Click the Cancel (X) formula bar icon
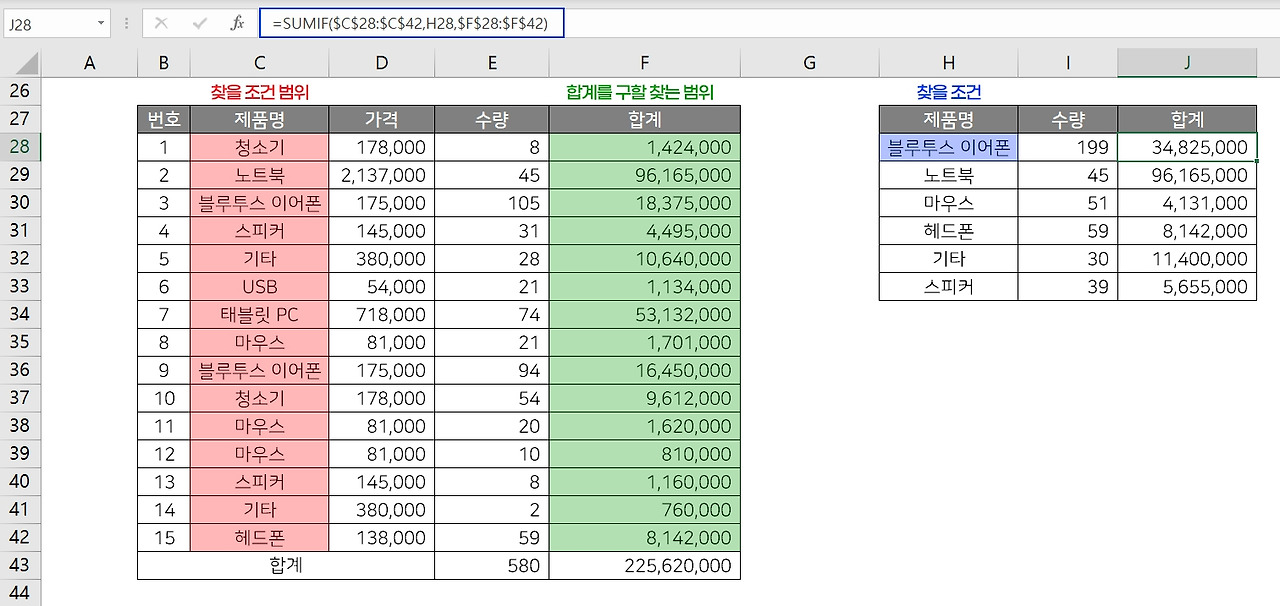The image size is (1280, 606). click(162, 23)
